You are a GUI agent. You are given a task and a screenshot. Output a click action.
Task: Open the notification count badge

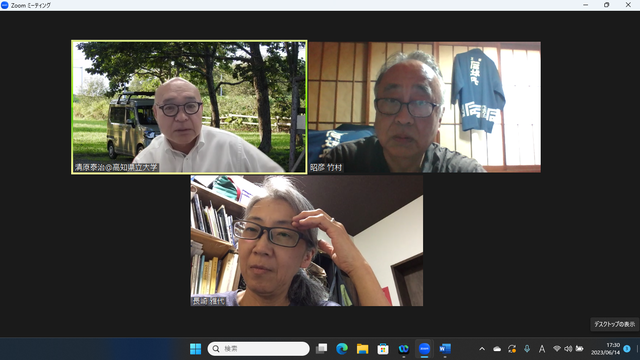click(x=627, y=349)
